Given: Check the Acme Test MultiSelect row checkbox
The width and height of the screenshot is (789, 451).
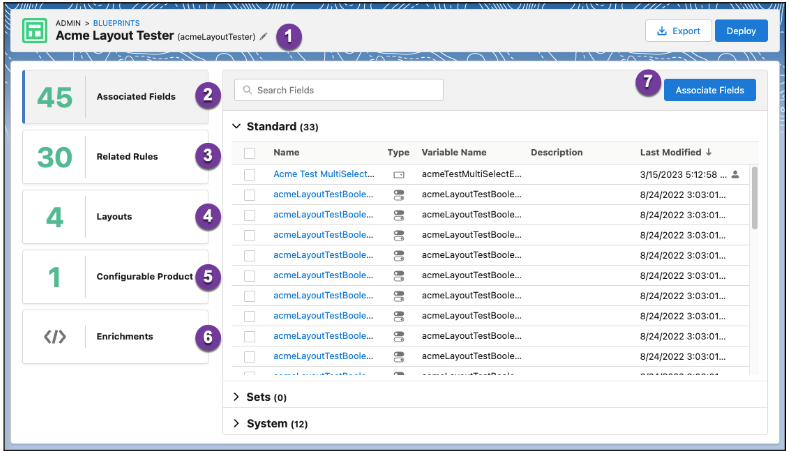Looking at the screenshot, I should [250, 175].
